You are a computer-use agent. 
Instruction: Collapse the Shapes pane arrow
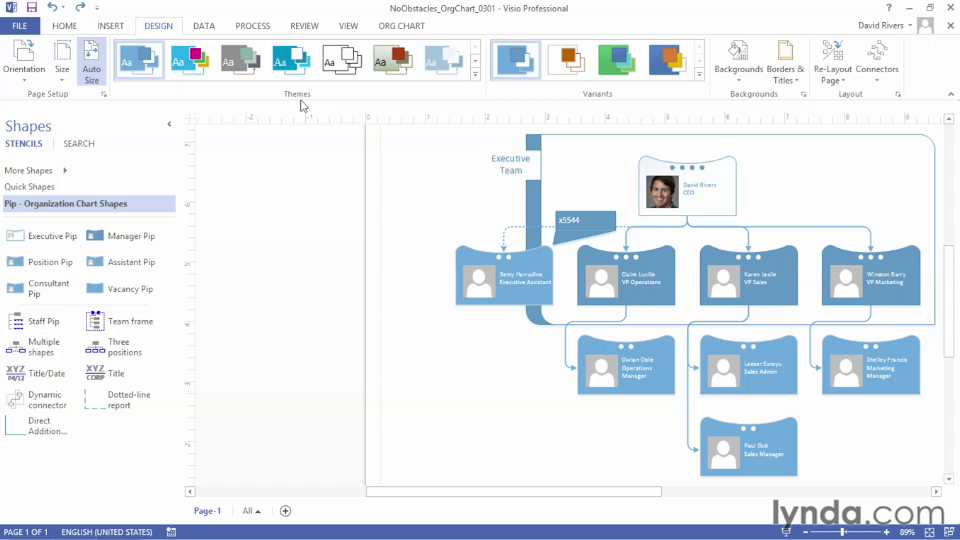(169, 124)
